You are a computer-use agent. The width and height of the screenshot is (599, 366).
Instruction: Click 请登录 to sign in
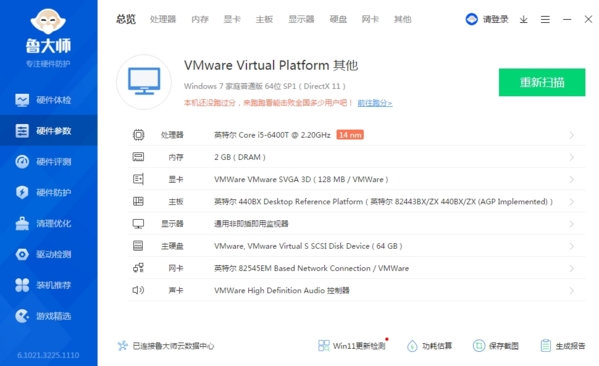(495, 19)
